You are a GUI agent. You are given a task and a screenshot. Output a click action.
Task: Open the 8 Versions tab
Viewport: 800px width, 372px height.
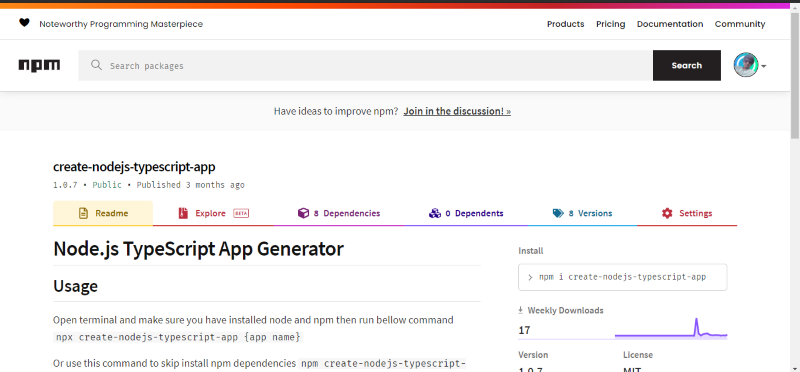click(x=582, y=213)
